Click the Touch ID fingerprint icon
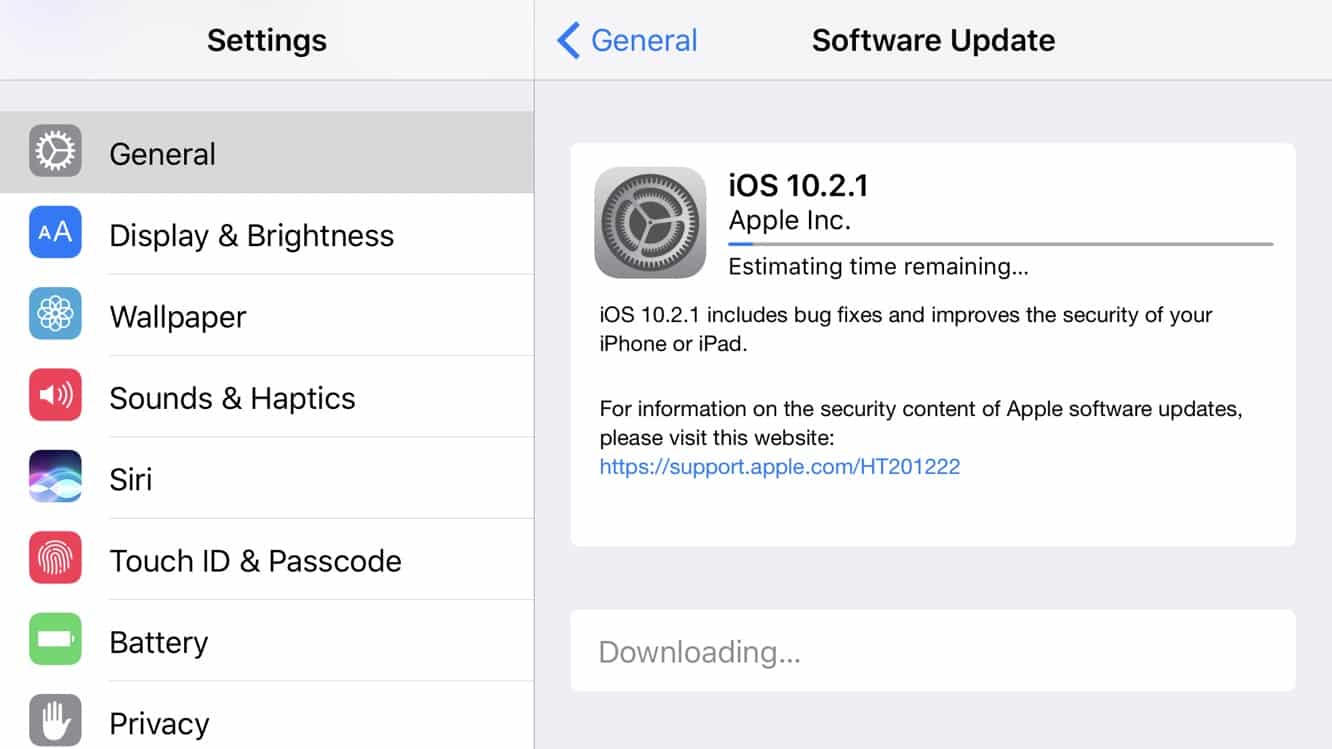 click(55, 559)
